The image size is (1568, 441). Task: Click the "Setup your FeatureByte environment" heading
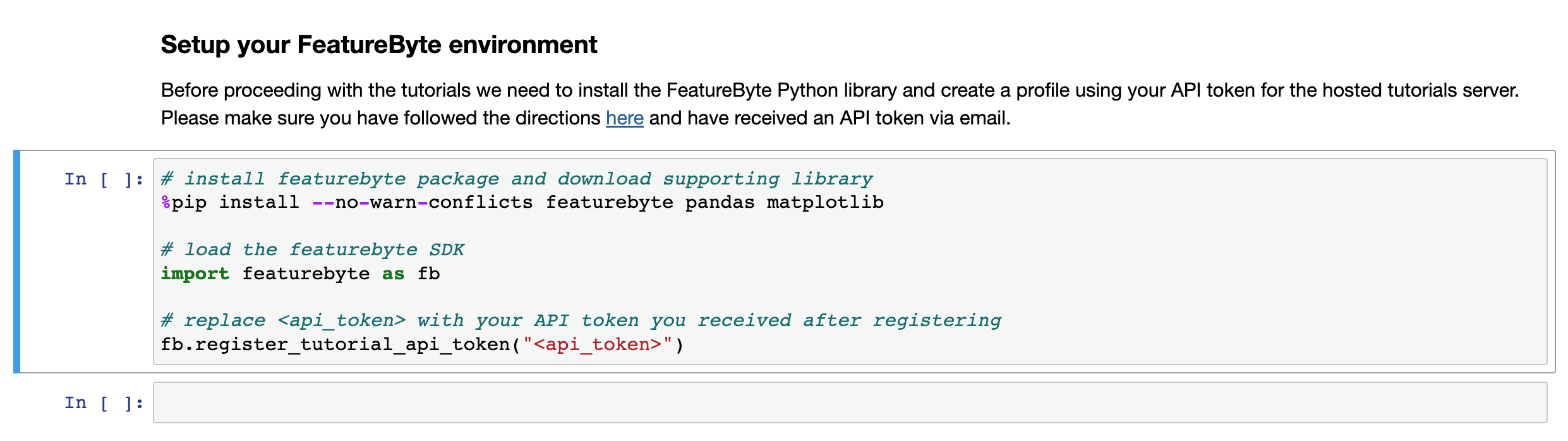tap(378, 45)
